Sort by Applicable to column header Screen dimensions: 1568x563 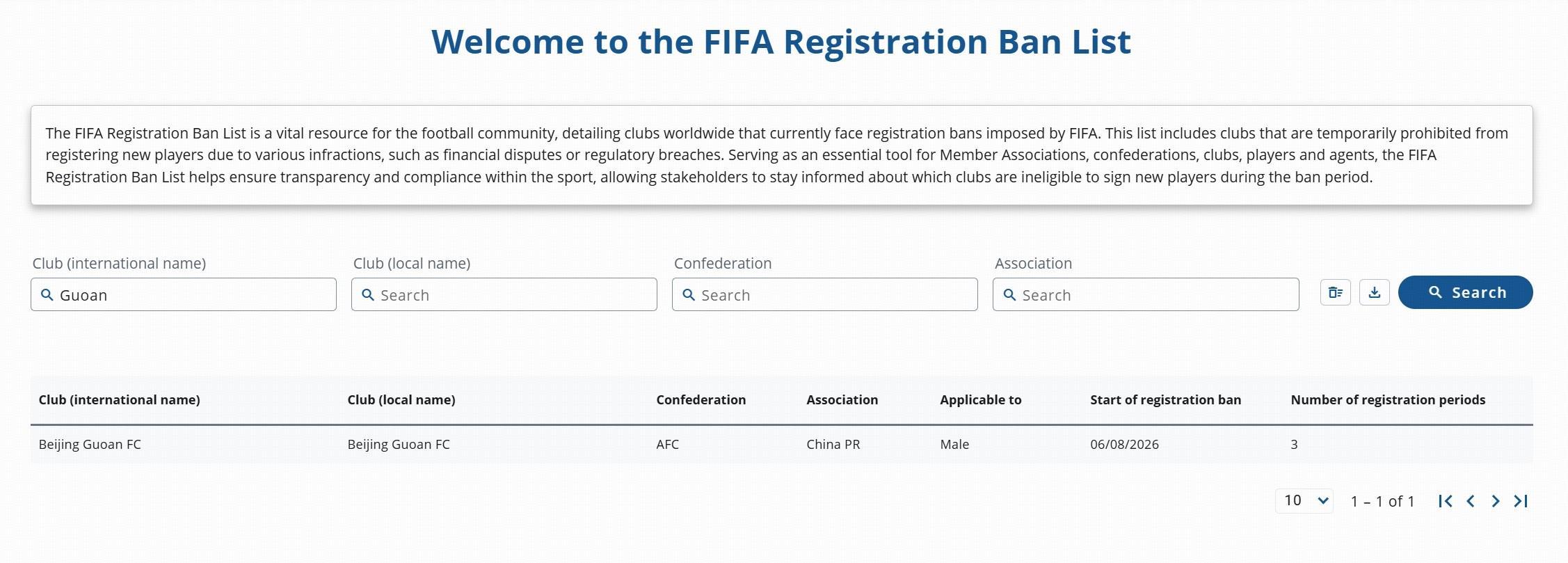[x=980, y=400]
